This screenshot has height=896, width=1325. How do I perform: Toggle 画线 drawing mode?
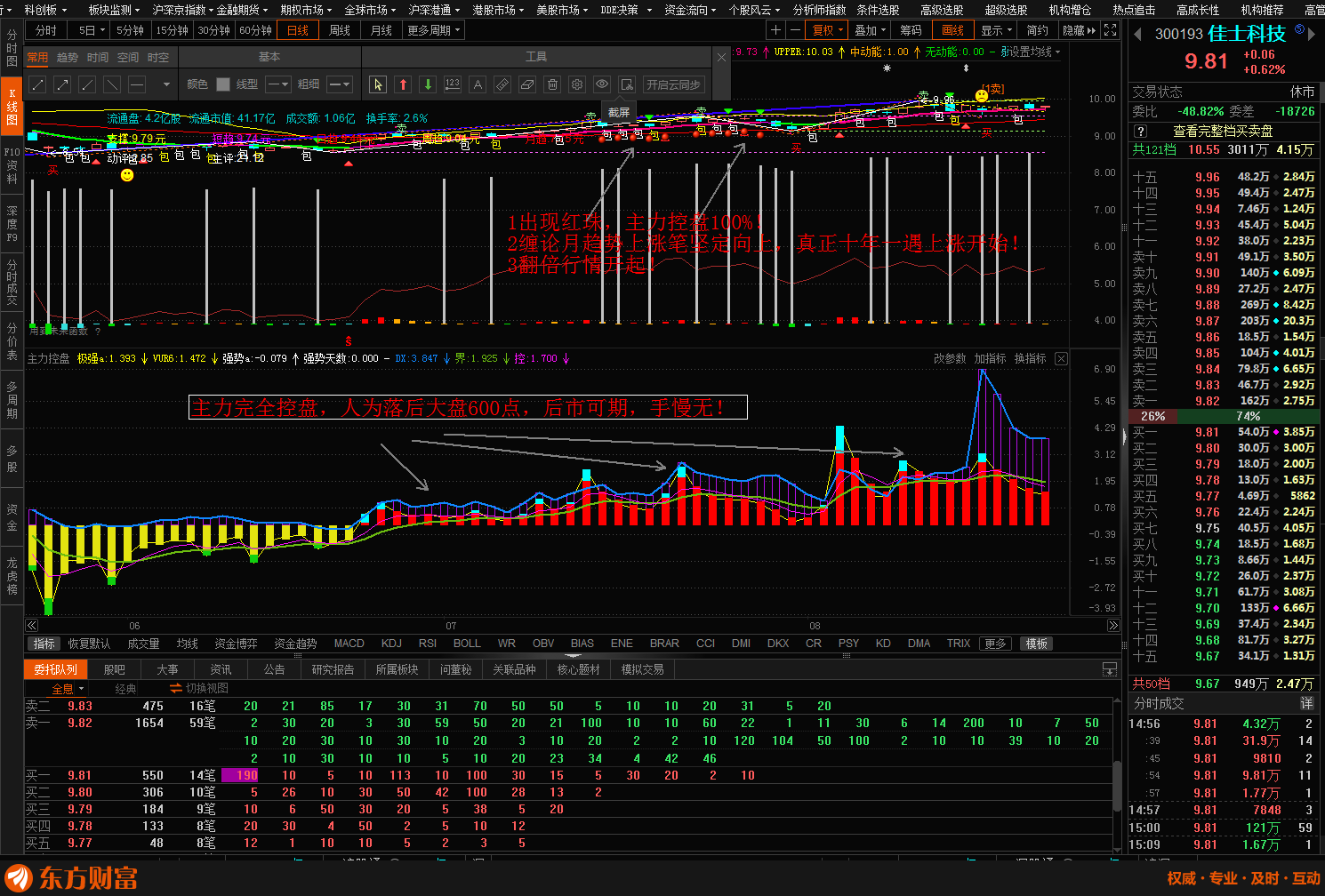coord(952,30)
